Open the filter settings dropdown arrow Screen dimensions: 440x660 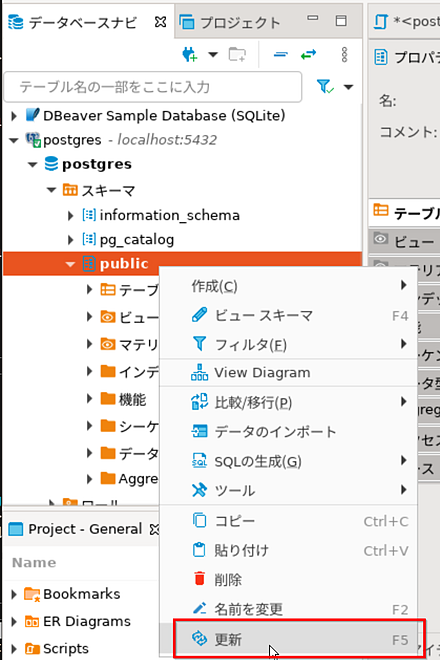(348, 87)
